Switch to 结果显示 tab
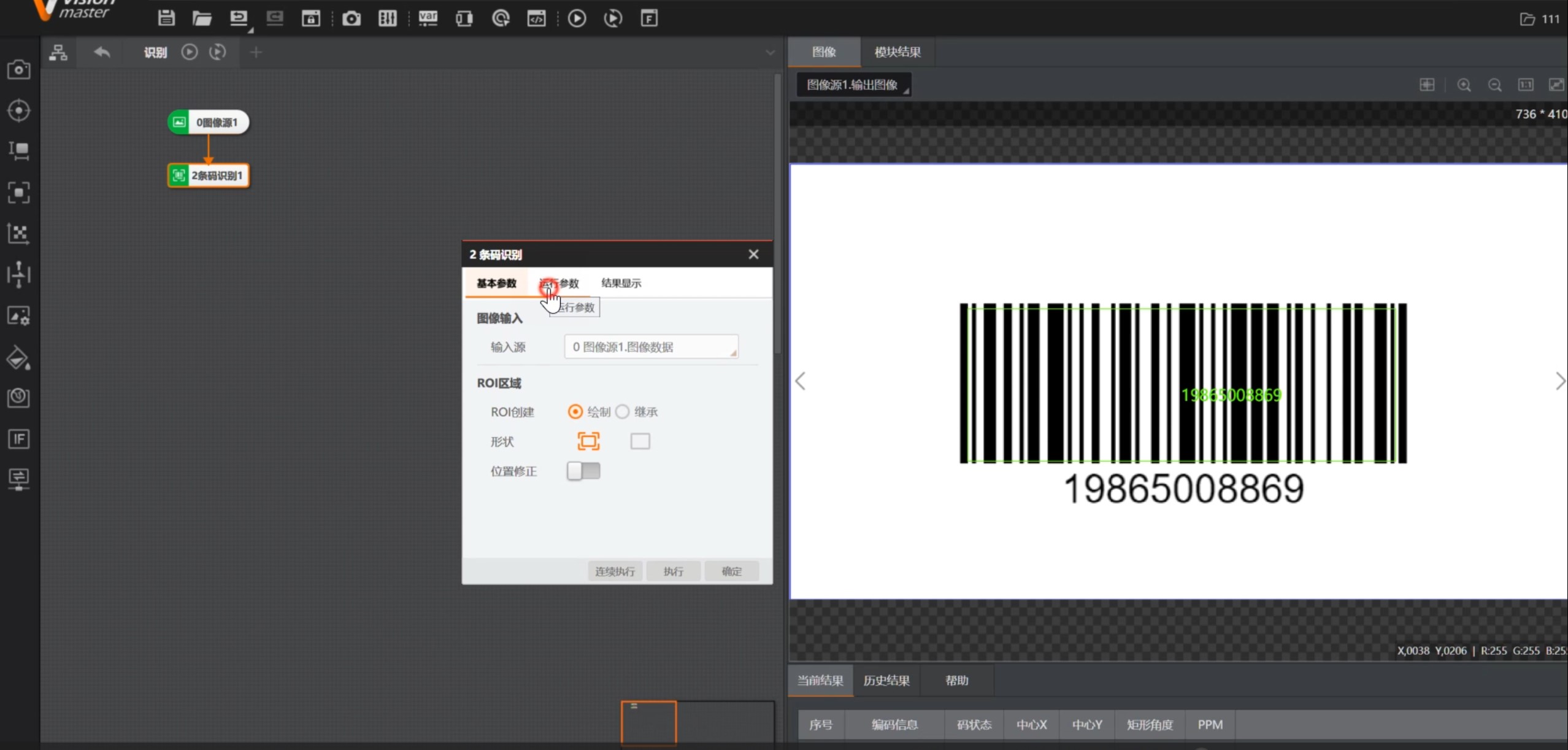The width and height of the screenshot is (1568, 750). pos(621,283)
